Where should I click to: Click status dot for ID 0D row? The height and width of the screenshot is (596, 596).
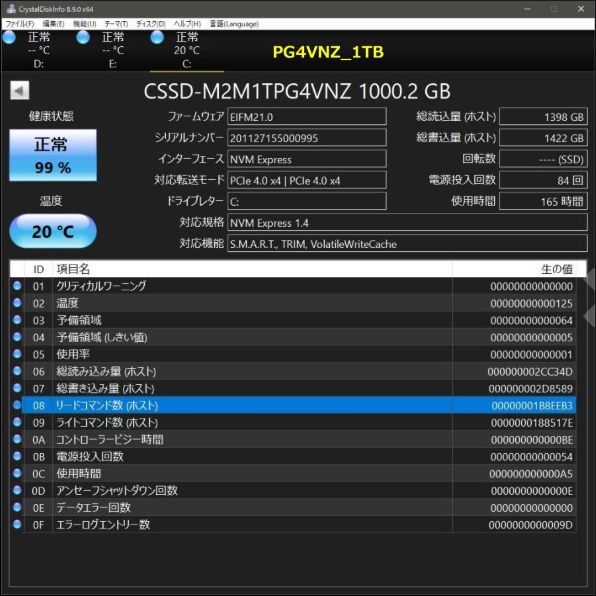coord(17,490)
